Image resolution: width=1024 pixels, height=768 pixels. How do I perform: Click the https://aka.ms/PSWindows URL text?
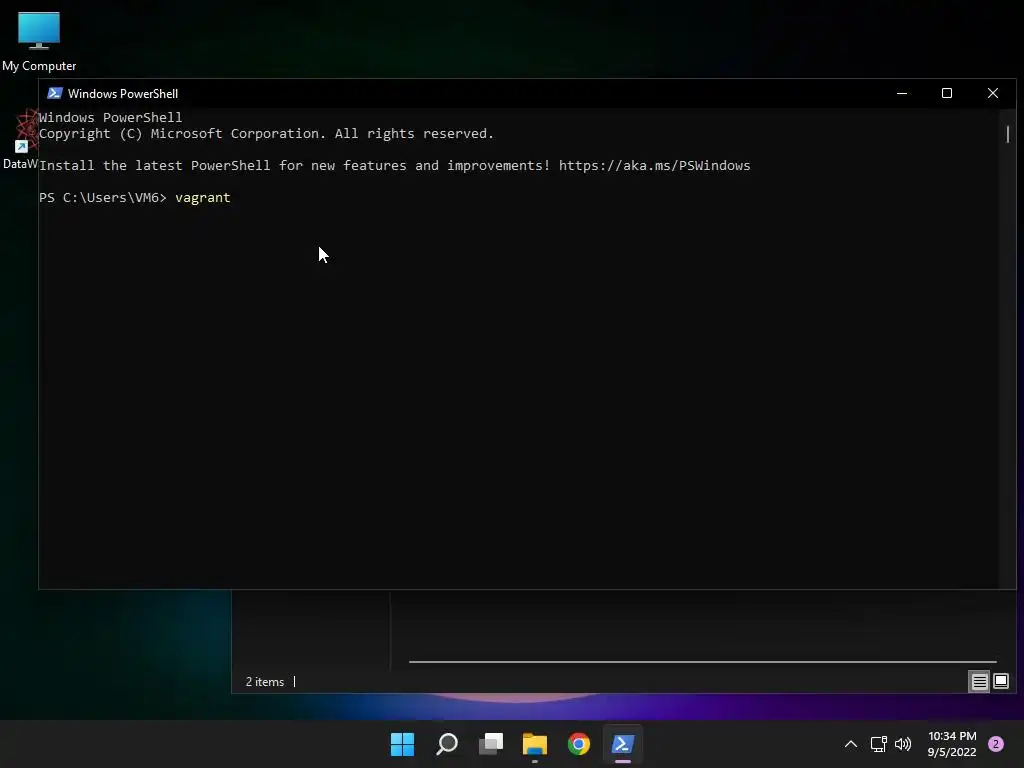point(654,165)
